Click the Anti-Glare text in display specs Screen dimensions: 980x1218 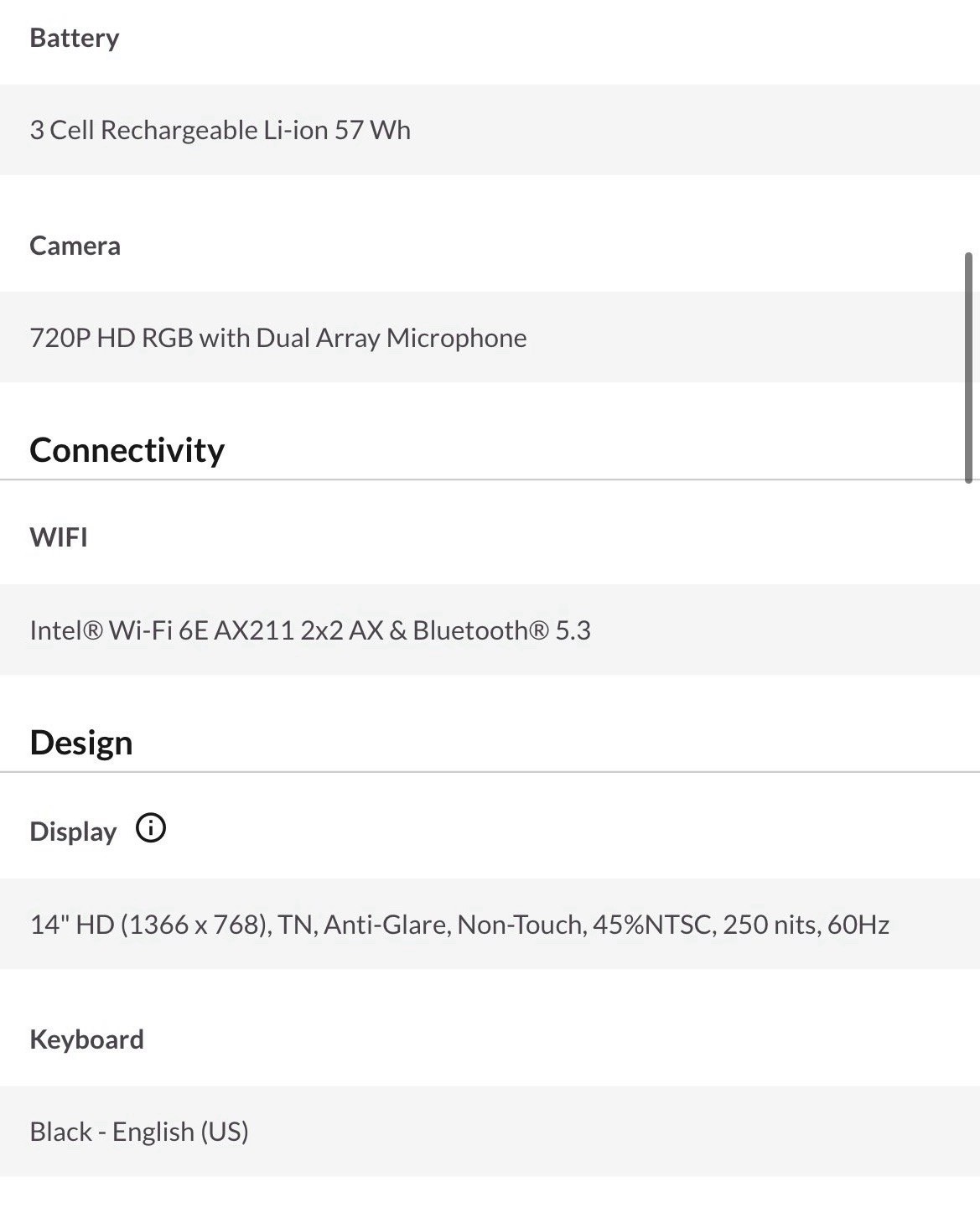click(386, 925)
